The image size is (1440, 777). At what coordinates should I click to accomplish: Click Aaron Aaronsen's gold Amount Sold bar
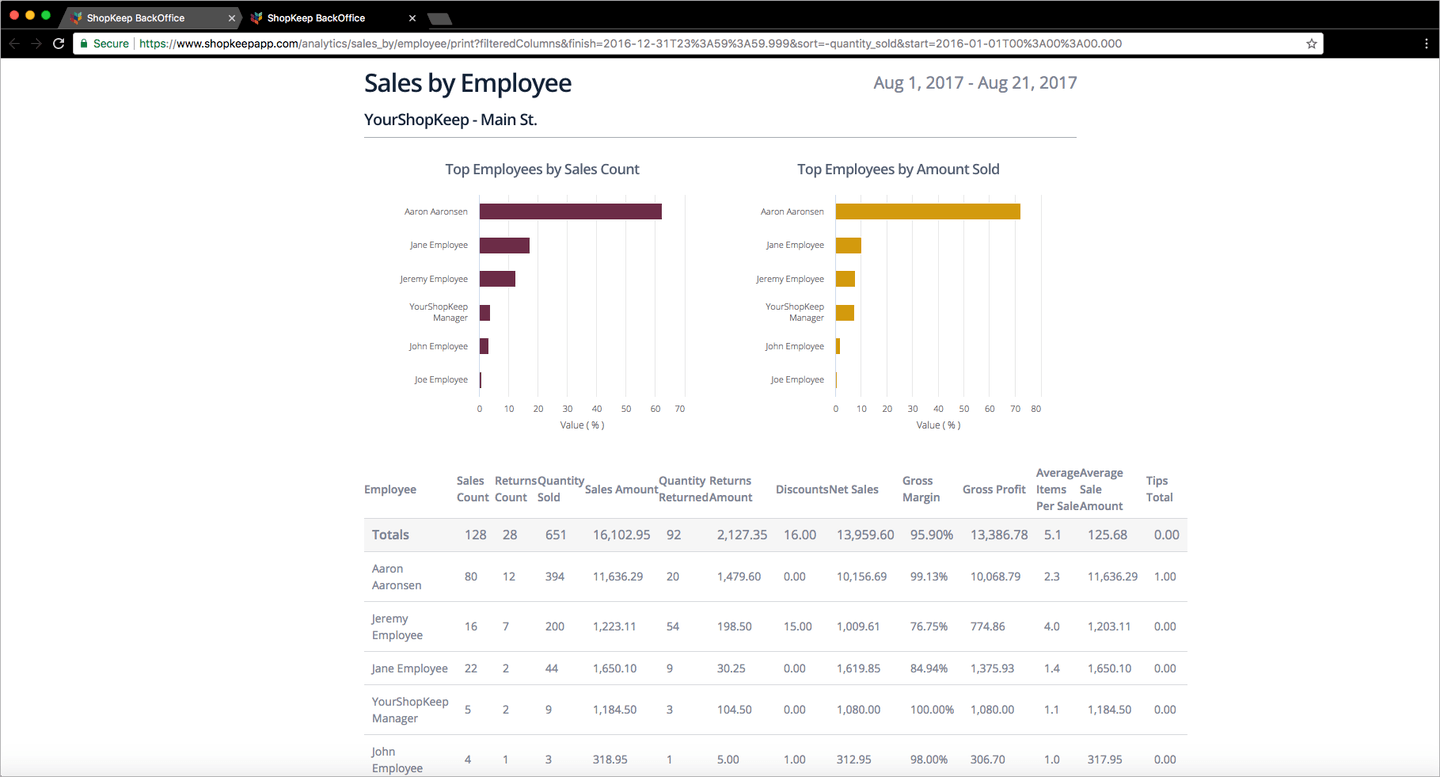click(x=927, y=212)
